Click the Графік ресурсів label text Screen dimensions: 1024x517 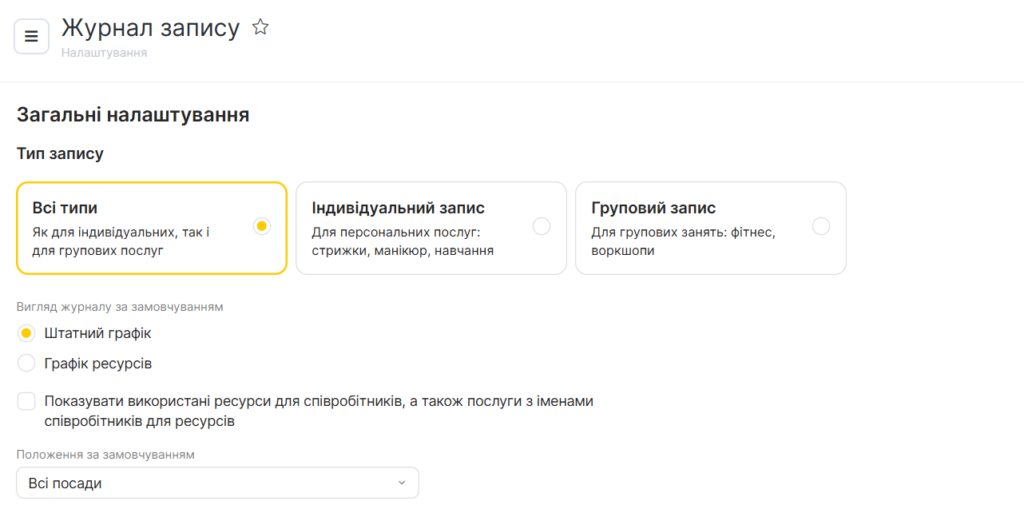coord(98,363)
